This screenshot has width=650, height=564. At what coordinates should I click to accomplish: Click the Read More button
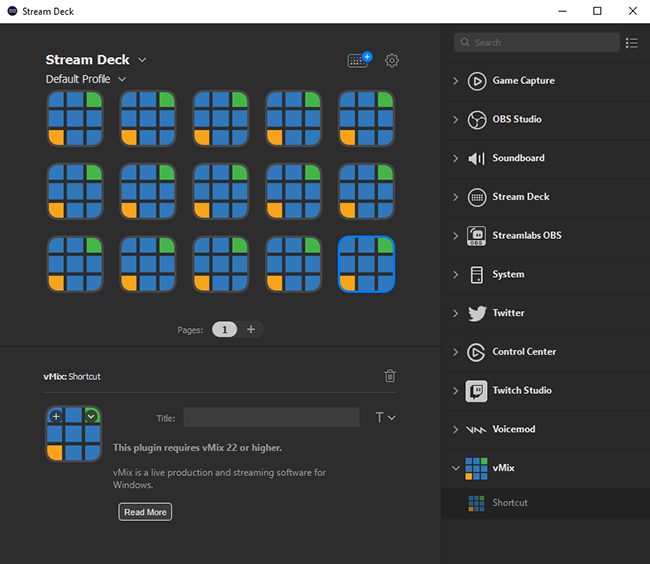[x=145, y=512]
